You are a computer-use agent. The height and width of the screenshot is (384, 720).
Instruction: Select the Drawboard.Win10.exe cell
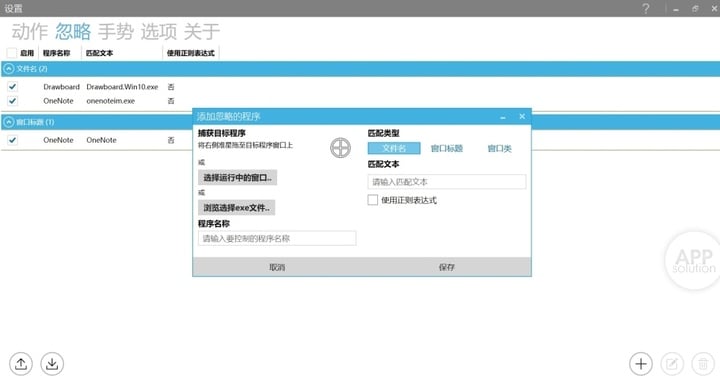click(122, 87)
